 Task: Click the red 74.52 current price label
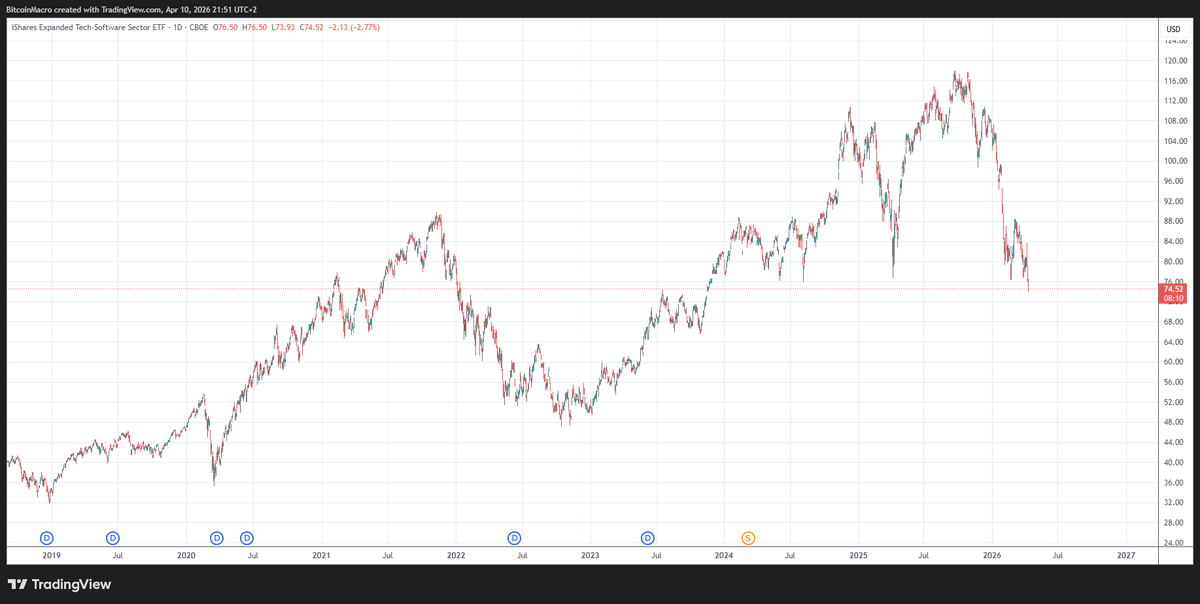1173,289
